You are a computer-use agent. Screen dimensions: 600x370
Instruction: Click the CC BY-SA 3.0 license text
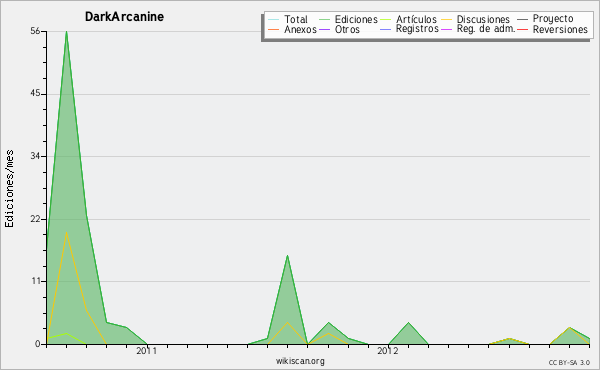point(569,362)
